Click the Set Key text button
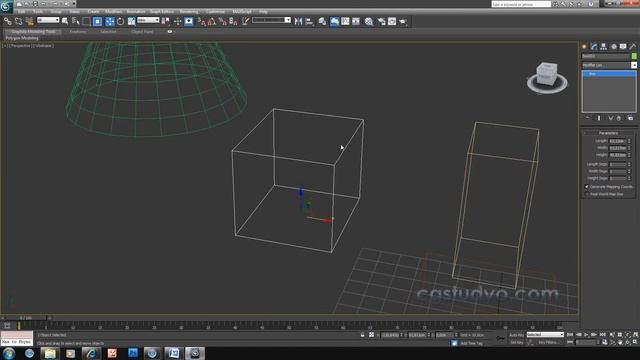The image size is (640, 360). pyautogui.click(x=517, y=342)
